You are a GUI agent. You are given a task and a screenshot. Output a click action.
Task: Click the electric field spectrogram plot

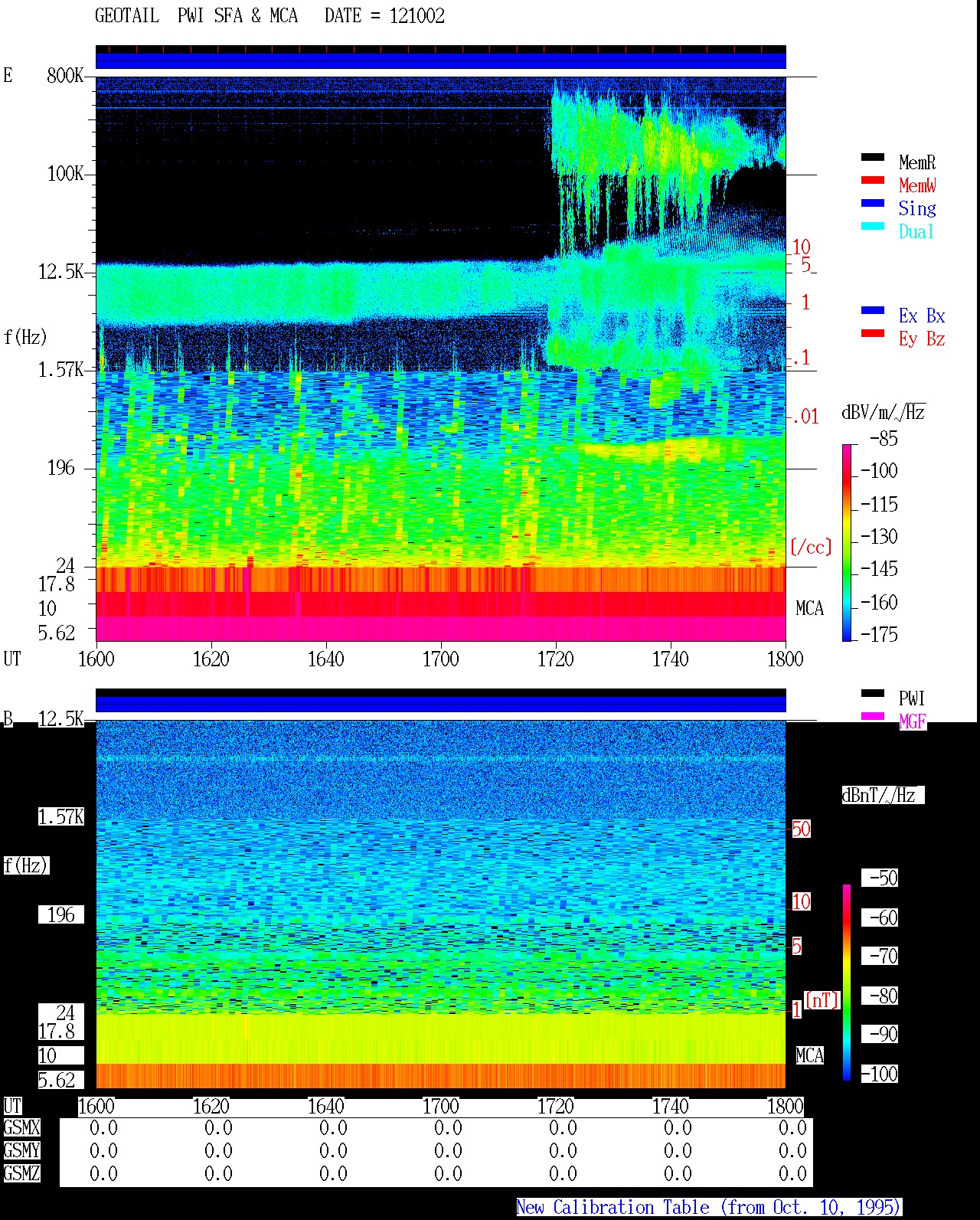coord(441,358)
